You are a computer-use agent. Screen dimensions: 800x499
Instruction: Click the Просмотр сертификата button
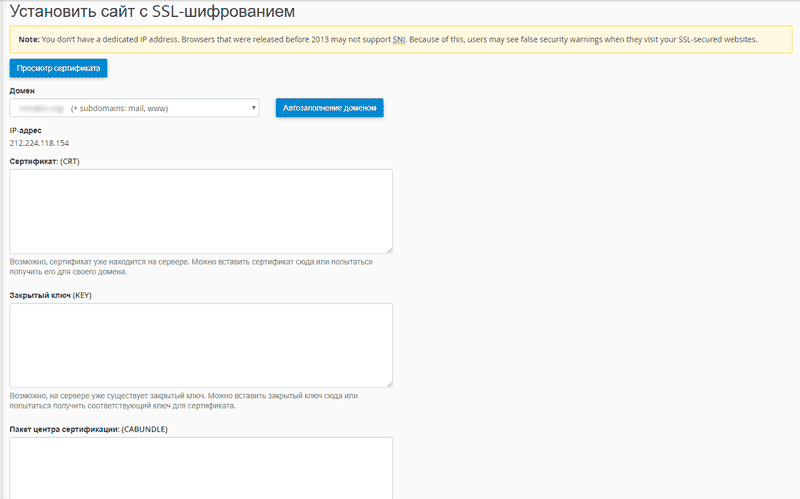click(58, 68)
